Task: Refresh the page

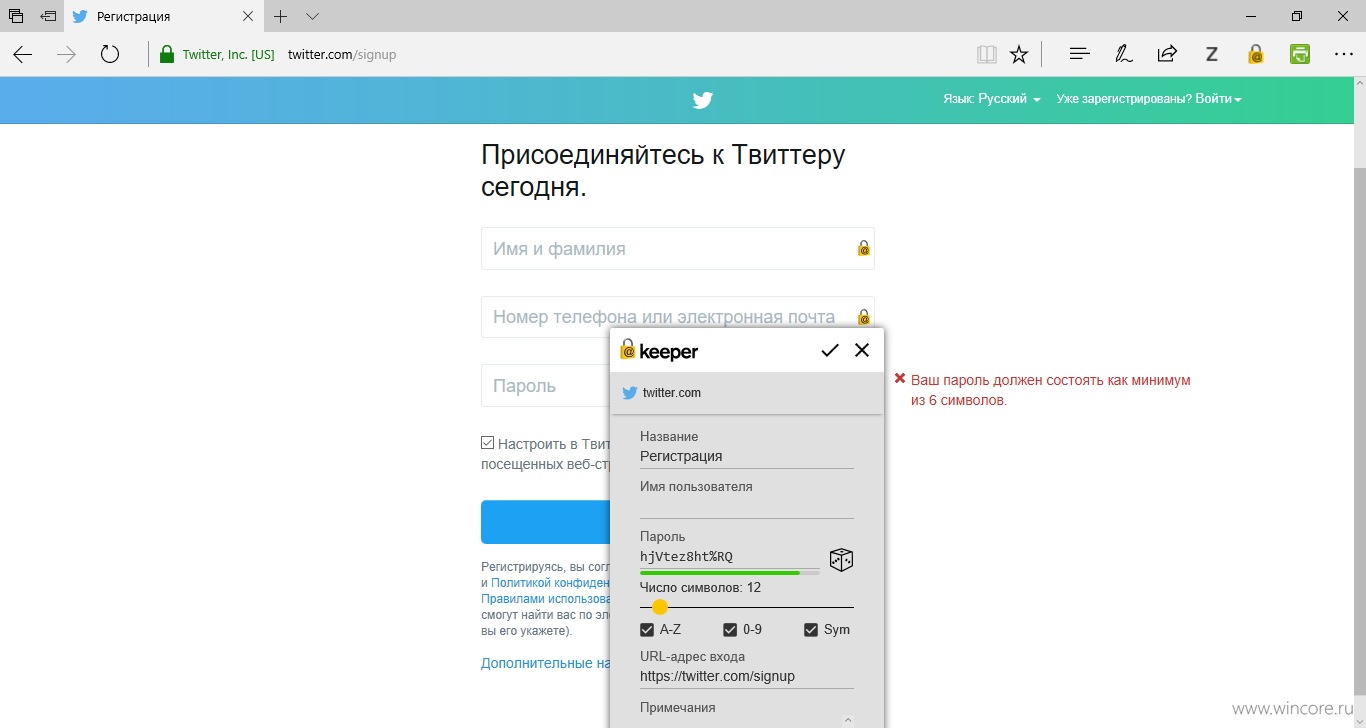Action: click(110, 54)
